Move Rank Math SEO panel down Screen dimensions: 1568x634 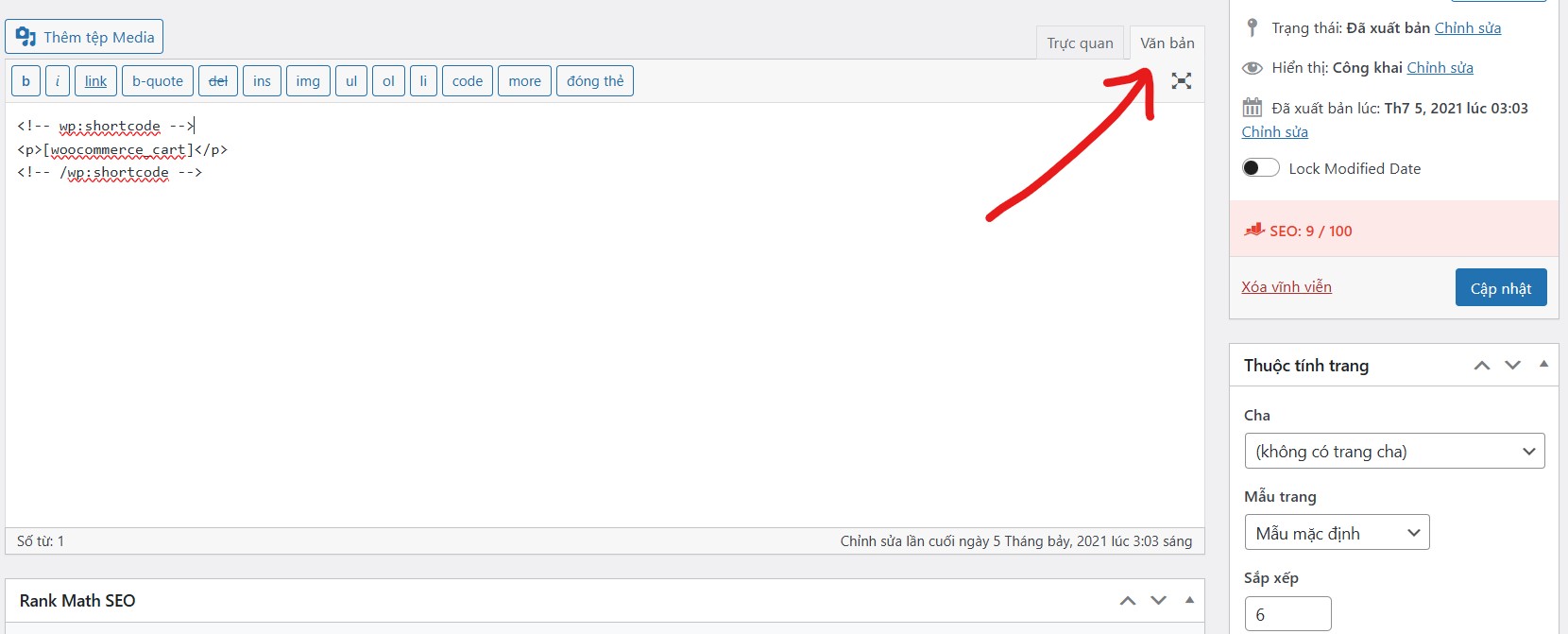point(1159,600)
